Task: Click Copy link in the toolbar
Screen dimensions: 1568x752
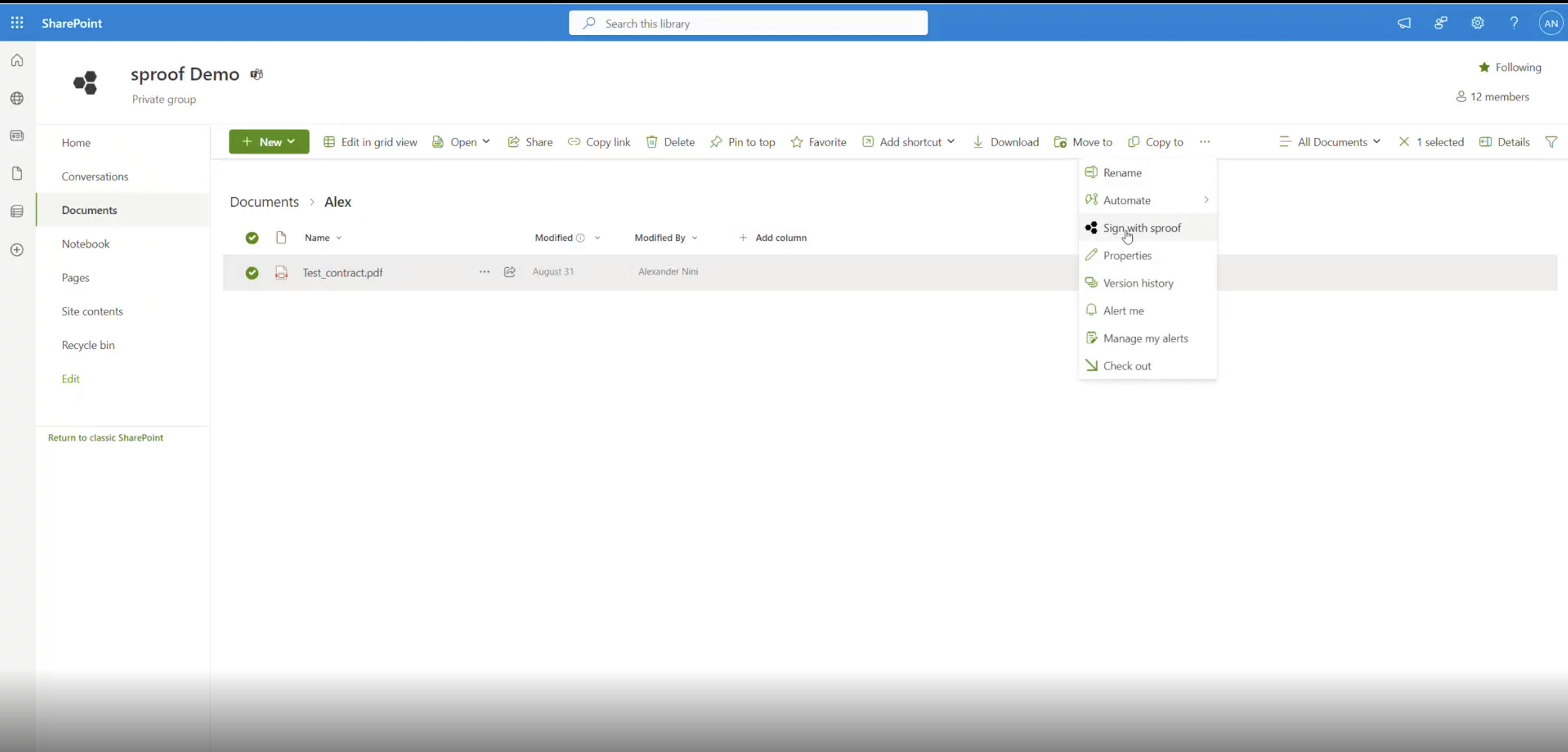Action: pyautogui.click(x=599, y=142)
